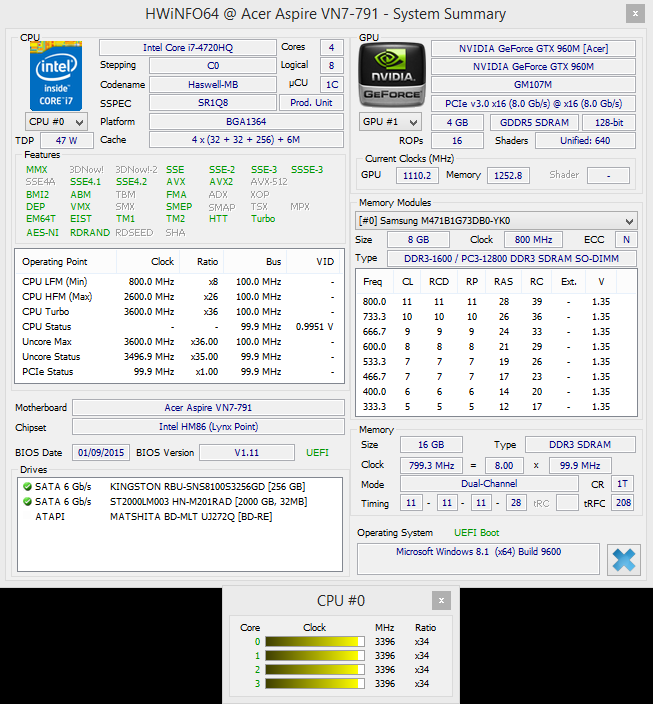Click the AES-NI feature label

coord(43,233)
